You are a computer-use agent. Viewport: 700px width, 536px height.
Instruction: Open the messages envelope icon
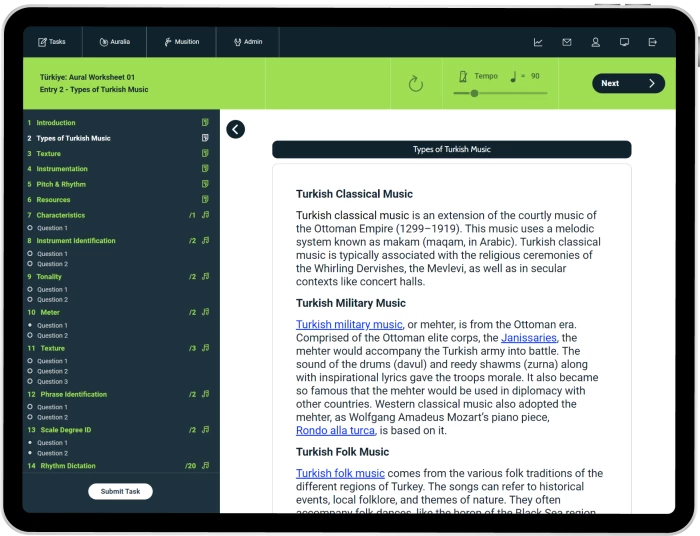click(567, 42)
